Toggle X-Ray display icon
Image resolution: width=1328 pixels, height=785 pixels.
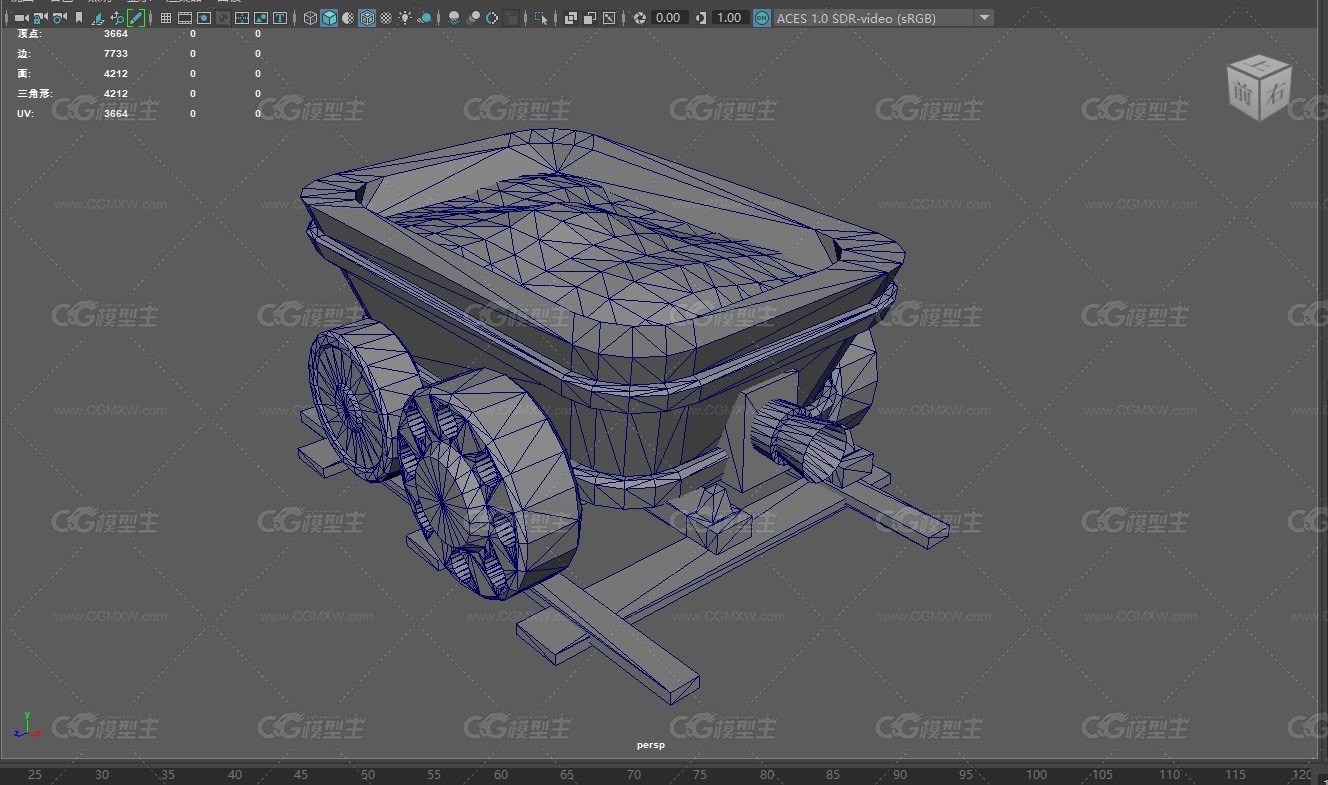(571, 18)
